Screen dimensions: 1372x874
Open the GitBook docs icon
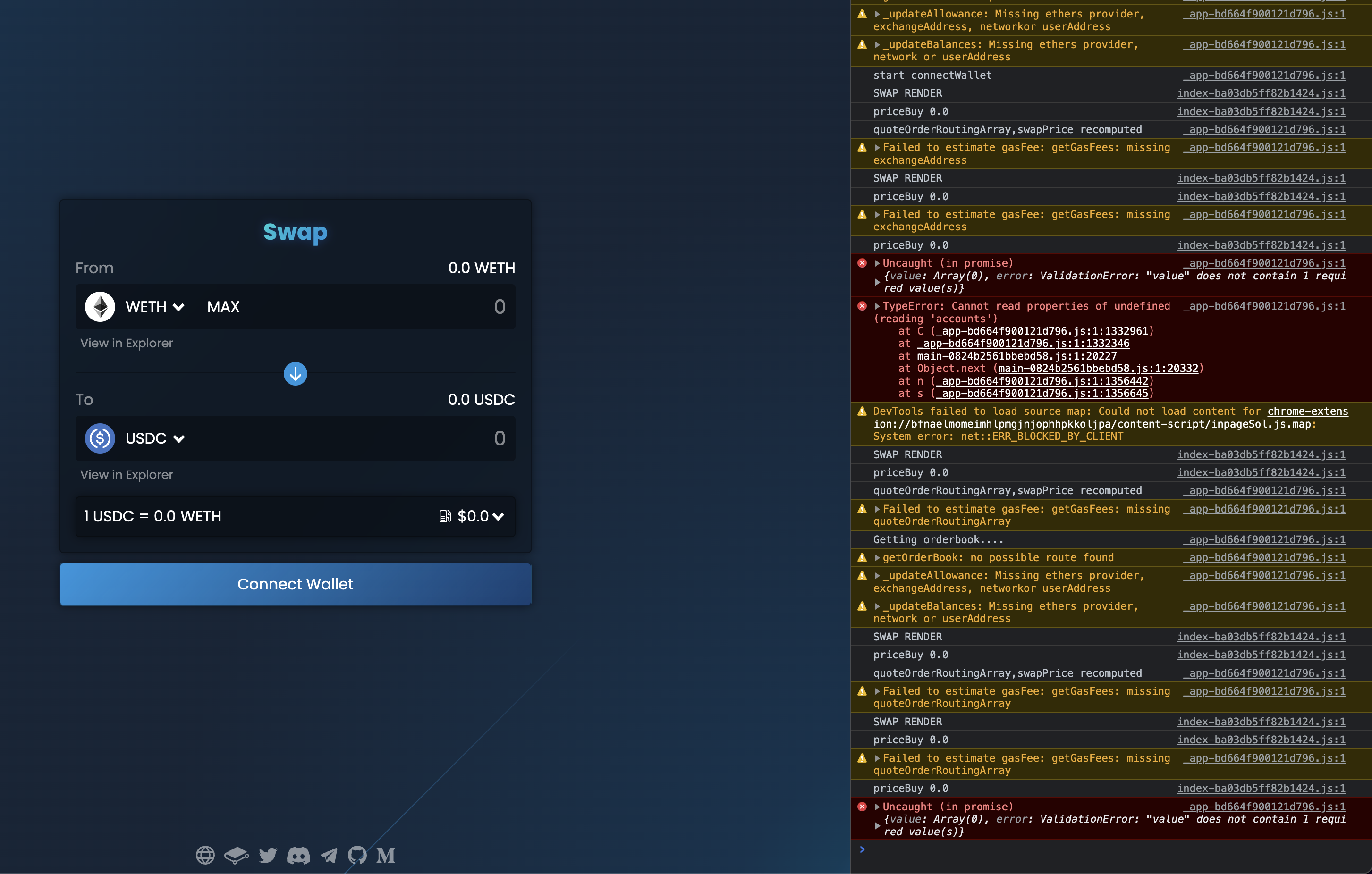click(x=237, y=855)
